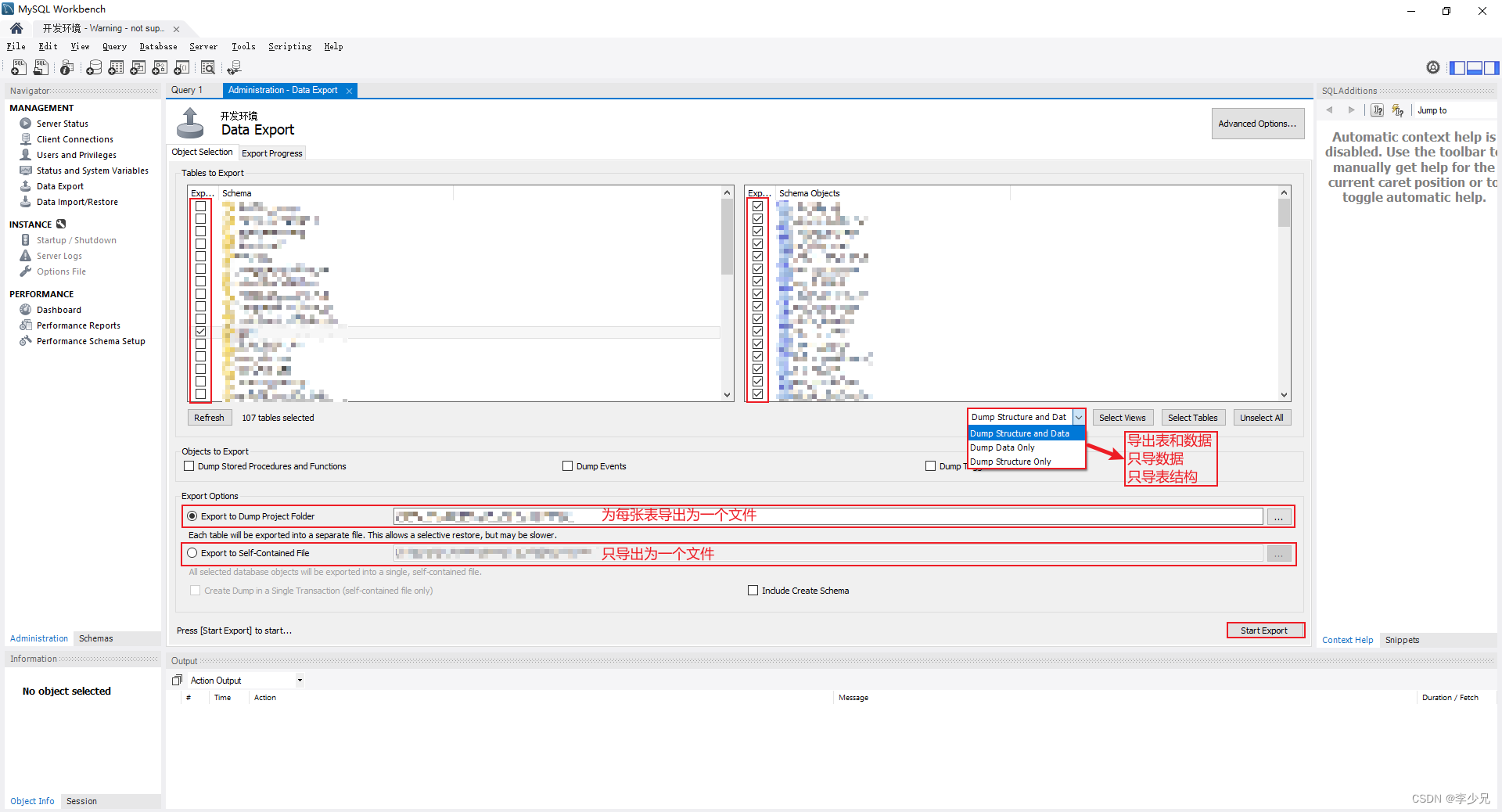1502x812 pixels.
Task: Open the Scripting menu
Action: click(x=289, y=47)
